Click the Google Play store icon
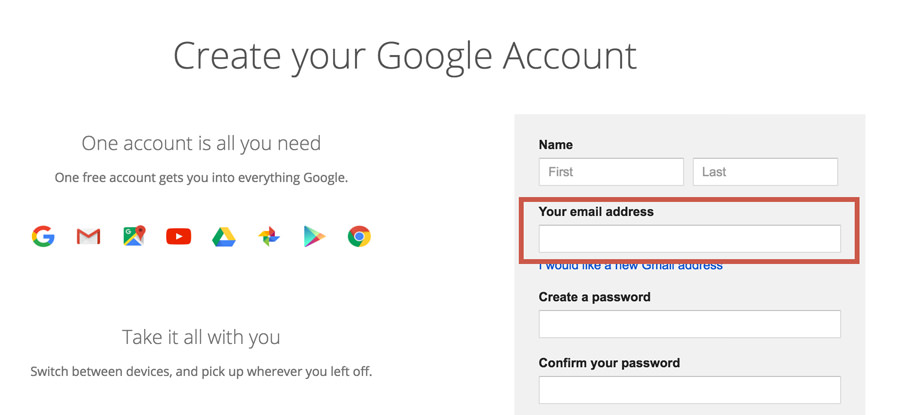 [x=314, y=236]
